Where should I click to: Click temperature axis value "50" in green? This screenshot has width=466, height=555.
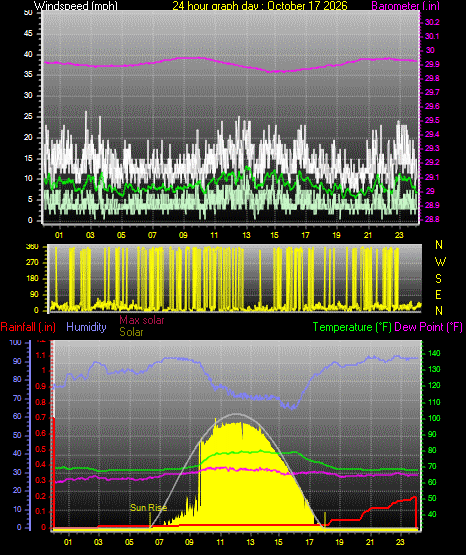coord(432,498)
